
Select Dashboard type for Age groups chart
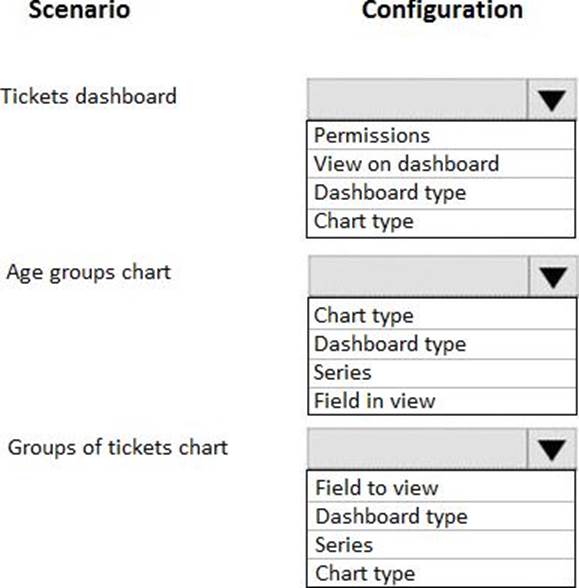point(442,344)
